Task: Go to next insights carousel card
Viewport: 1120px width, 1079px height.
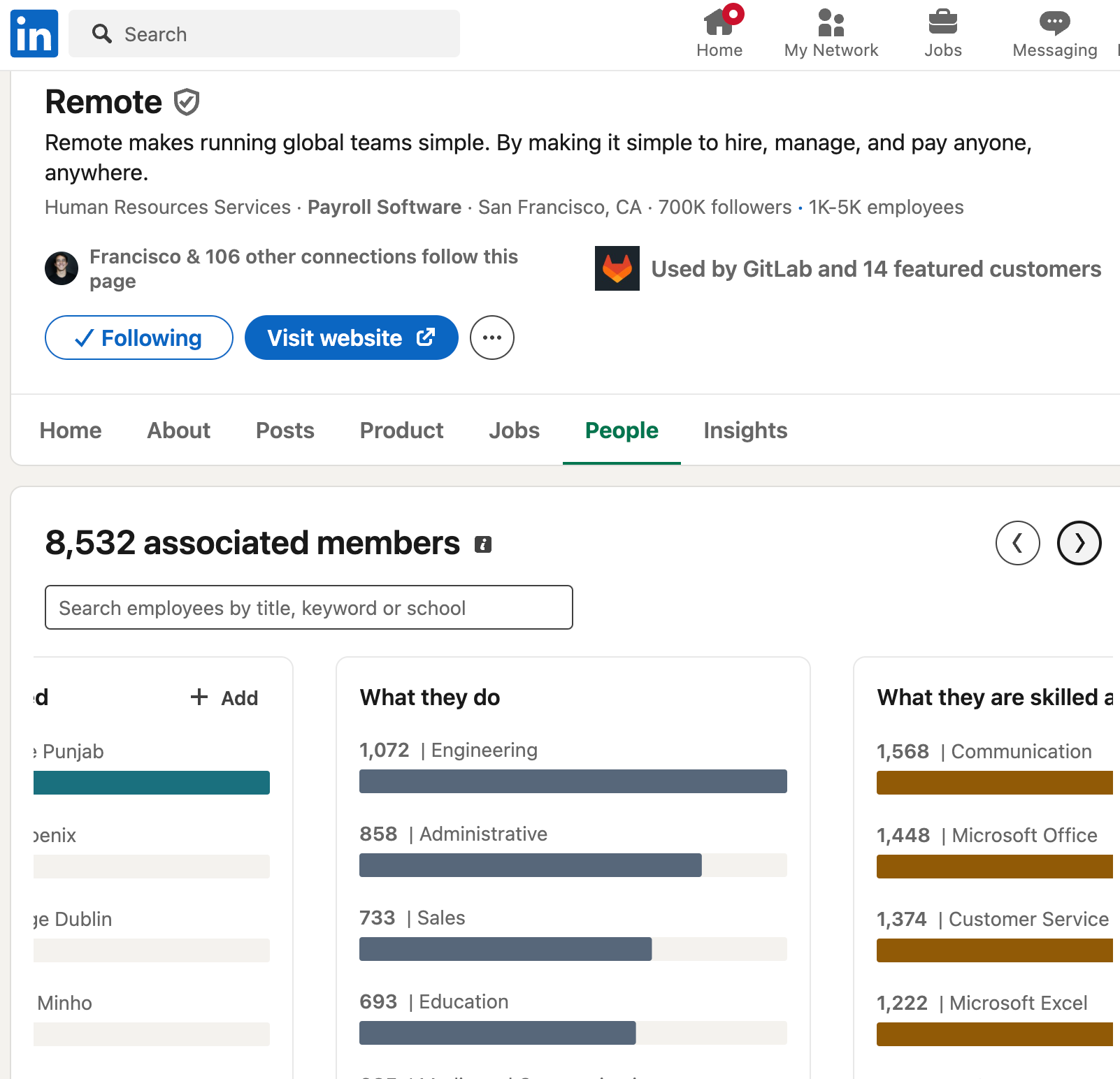Action: point(1079,543)
